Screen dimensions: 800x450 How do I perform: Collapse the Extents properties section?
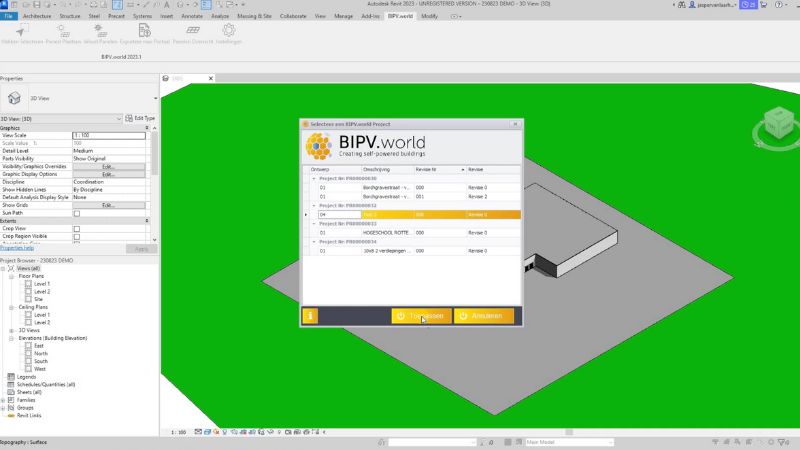pyautogui.click(x=147, y=221)
